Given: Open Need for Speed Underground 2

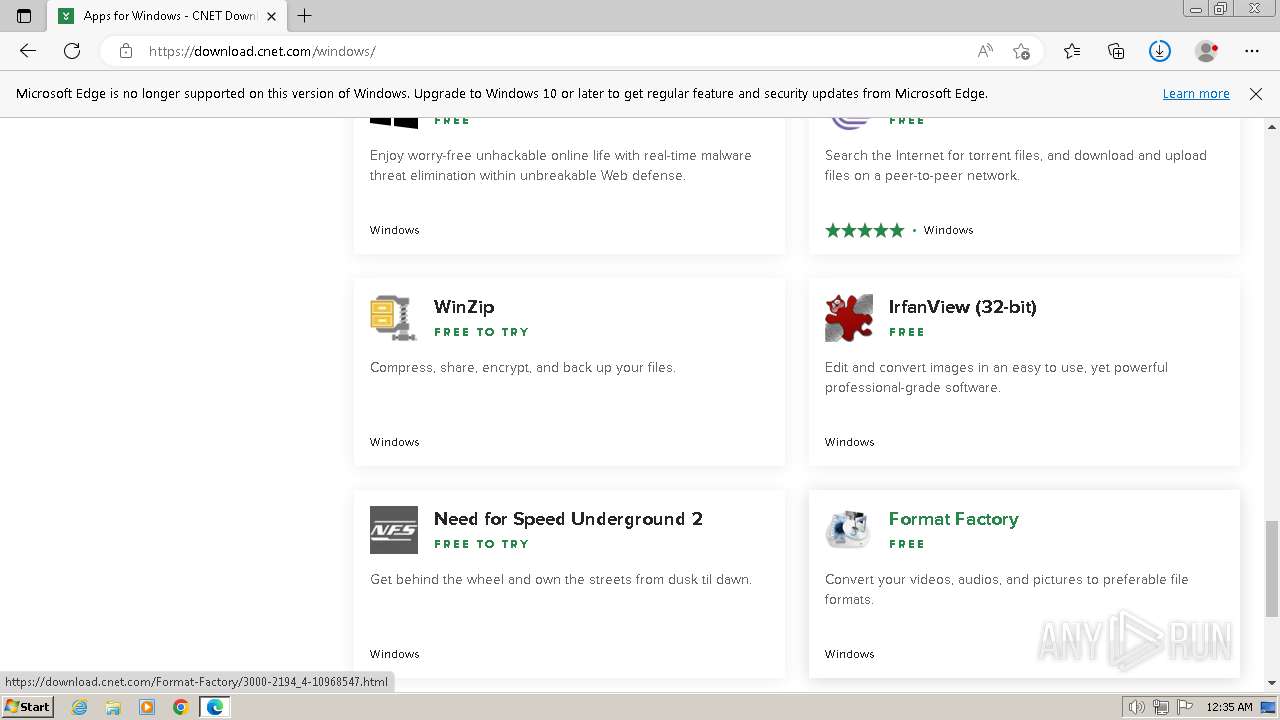Looking at the screenshot, I should pyautogui.click(x=568, y=519).
